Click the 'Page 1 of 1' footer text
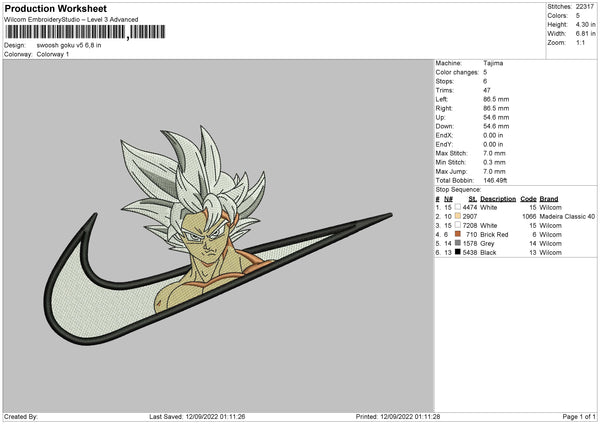Image resolution: width=600 pixels, height=424 pixels. click(x=579, y=416)
